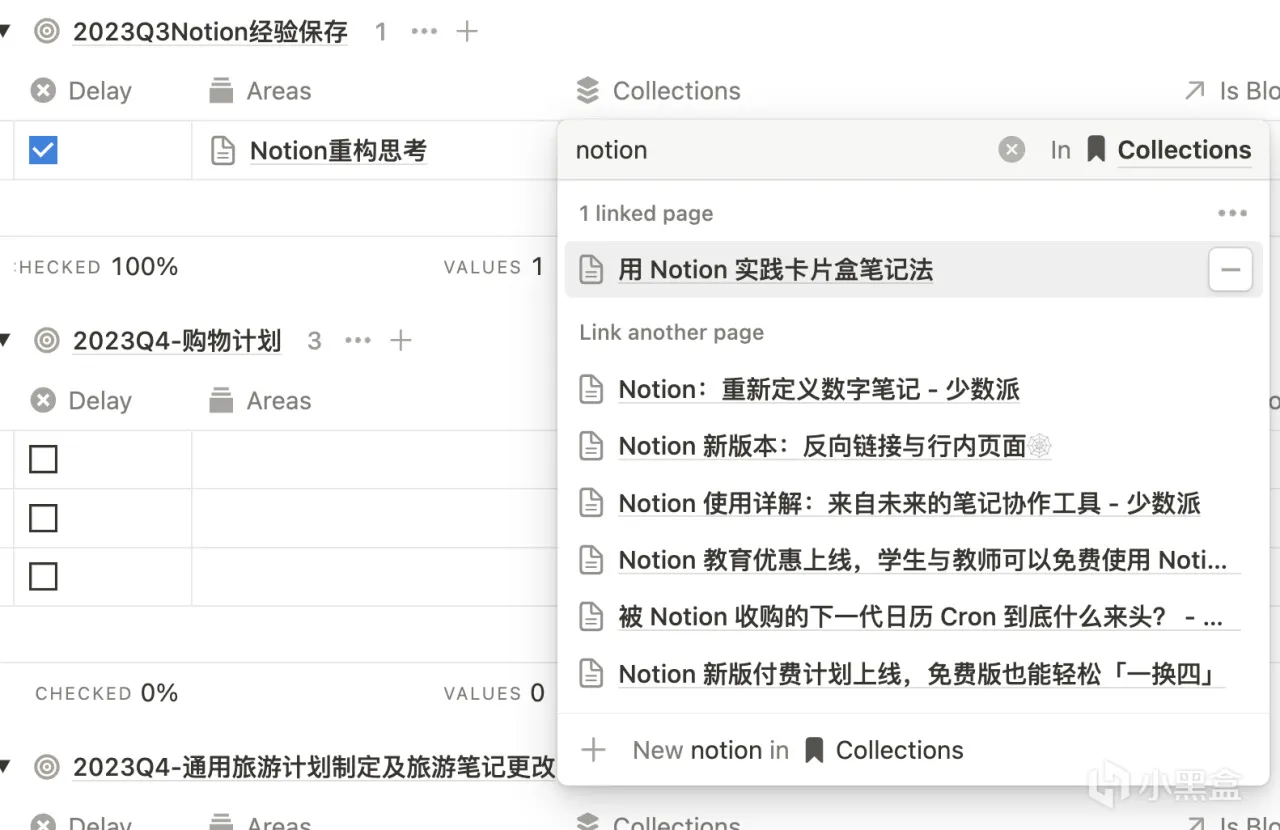
Task: Click plus icon for New notion
Action: tap(594, 750)
